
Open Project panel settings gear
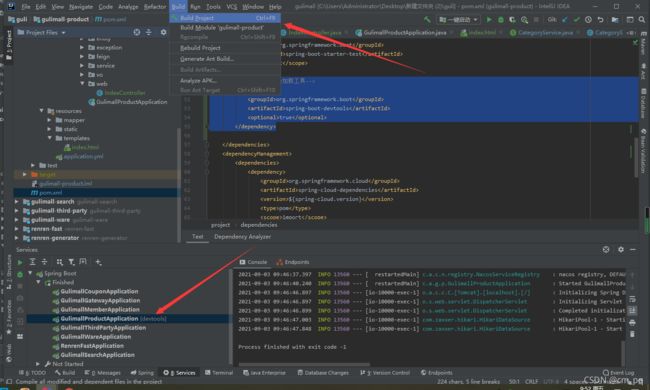pos(163,32)
